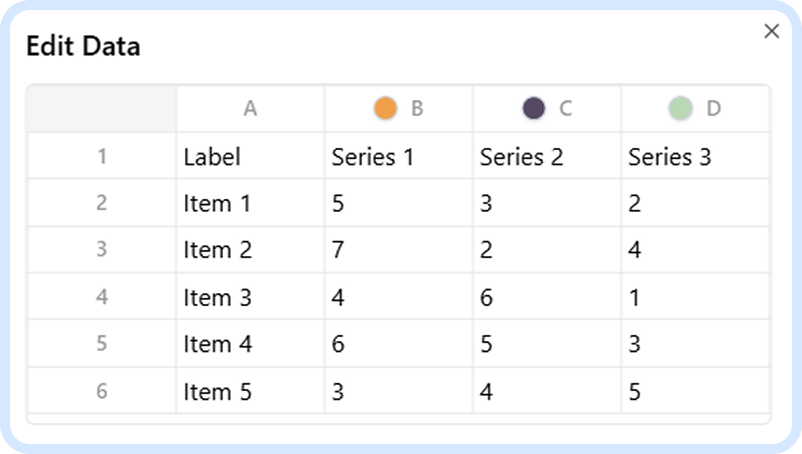
Task: Select row 3 header
Action: point(101,250)
